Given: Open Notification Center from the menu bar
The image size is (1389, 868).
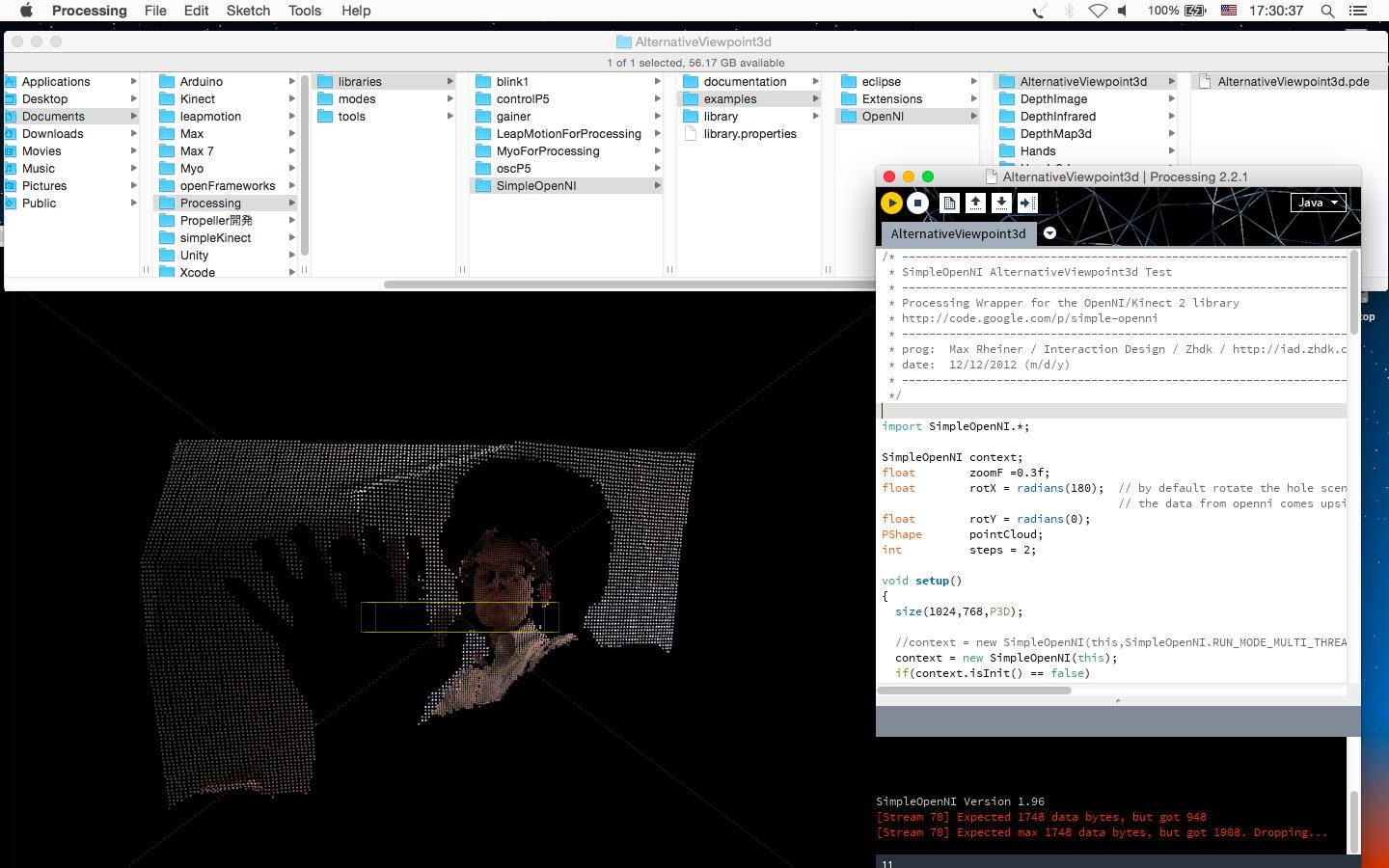Looking at the screenshot, I should click(1358, 11).
